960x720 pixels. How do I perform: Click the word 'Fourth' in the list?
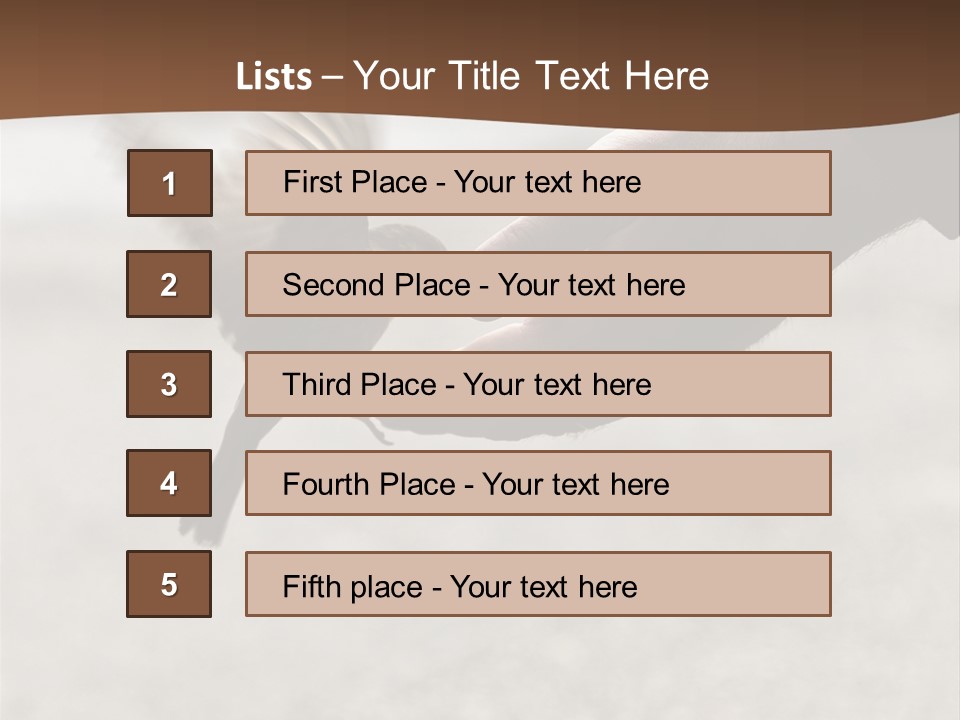pos(319,485)
